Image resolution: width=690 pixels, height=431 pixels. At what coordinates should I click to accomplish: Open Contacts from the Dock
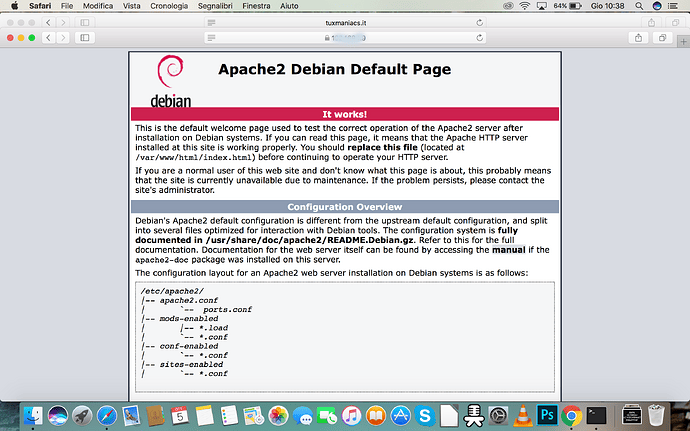click(x=155, y=416)
